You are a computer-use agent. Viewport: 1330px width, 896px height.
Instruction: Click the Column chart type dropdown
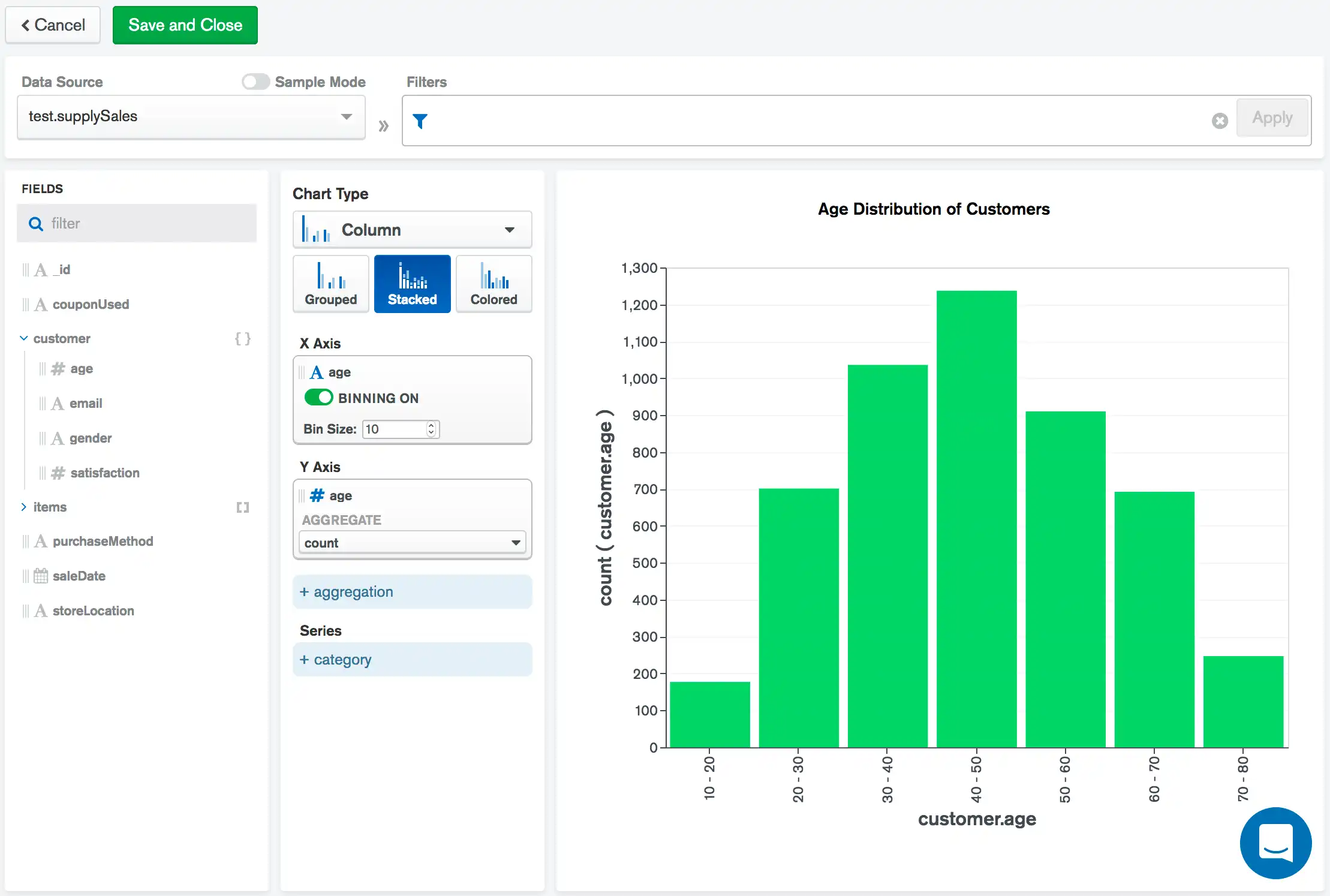(x=412, y=229)
